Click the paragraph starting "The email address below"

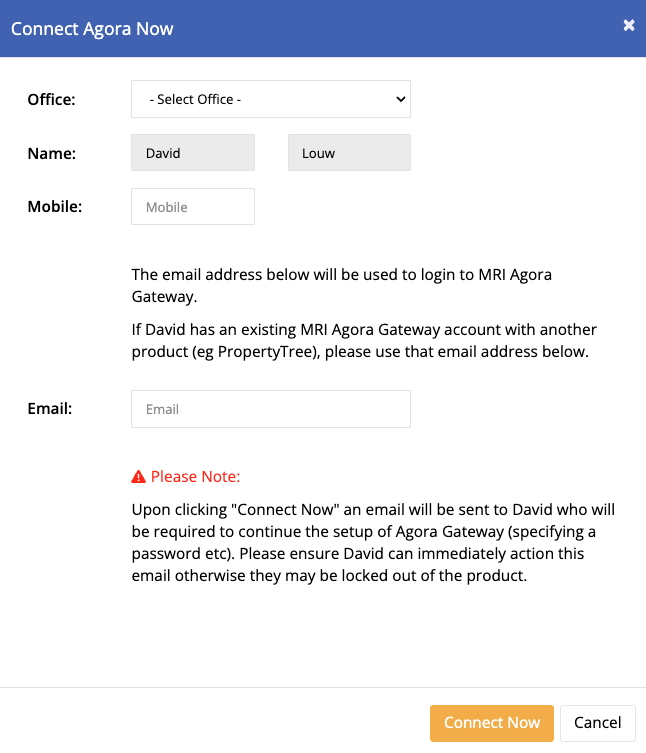pyautogui.click(x=341, y=285)
